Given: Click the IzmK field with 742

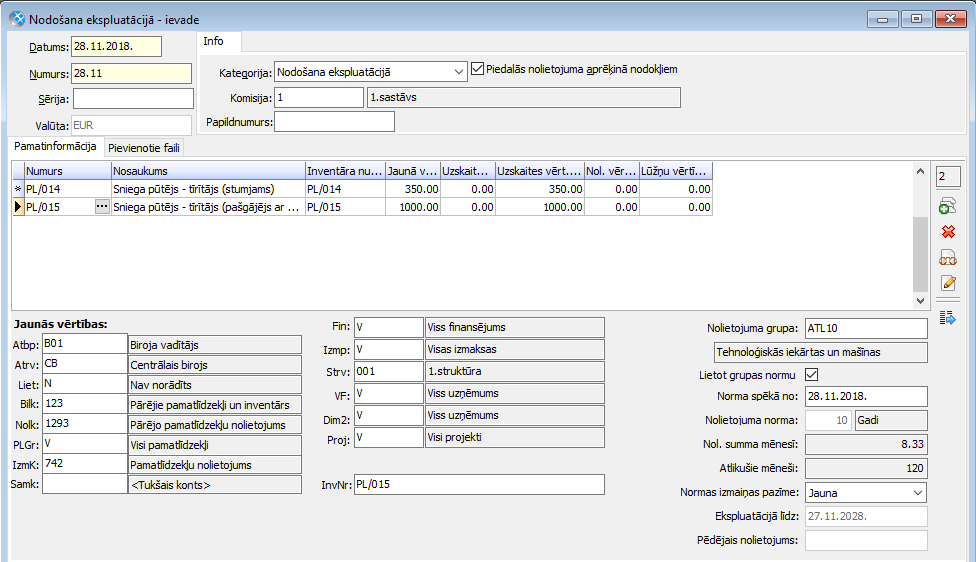Looking at the screenshot, I should point(85,464).
